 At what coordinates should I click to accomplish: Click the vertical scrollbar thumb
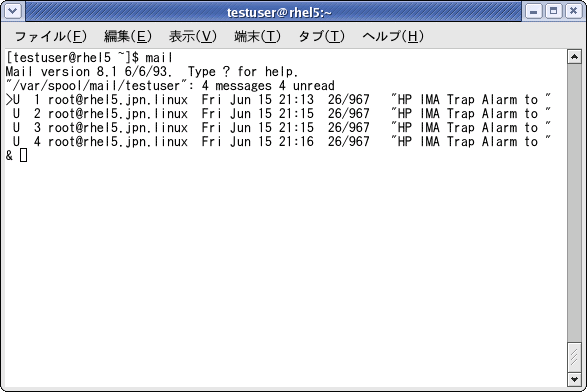click(x=574, y=357)
